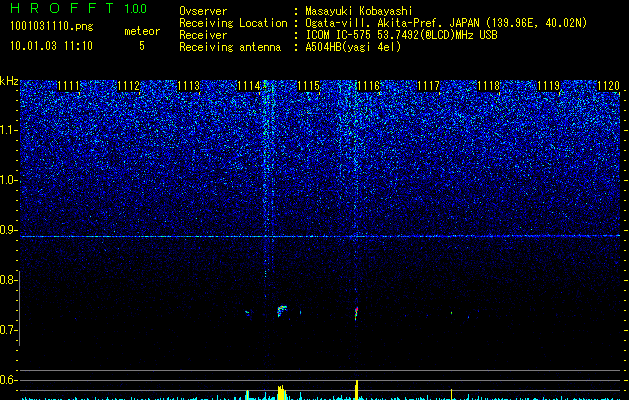Click the 1117 time marker
Image resolution: width=629 pixels, height=400 pixels.
428,86
